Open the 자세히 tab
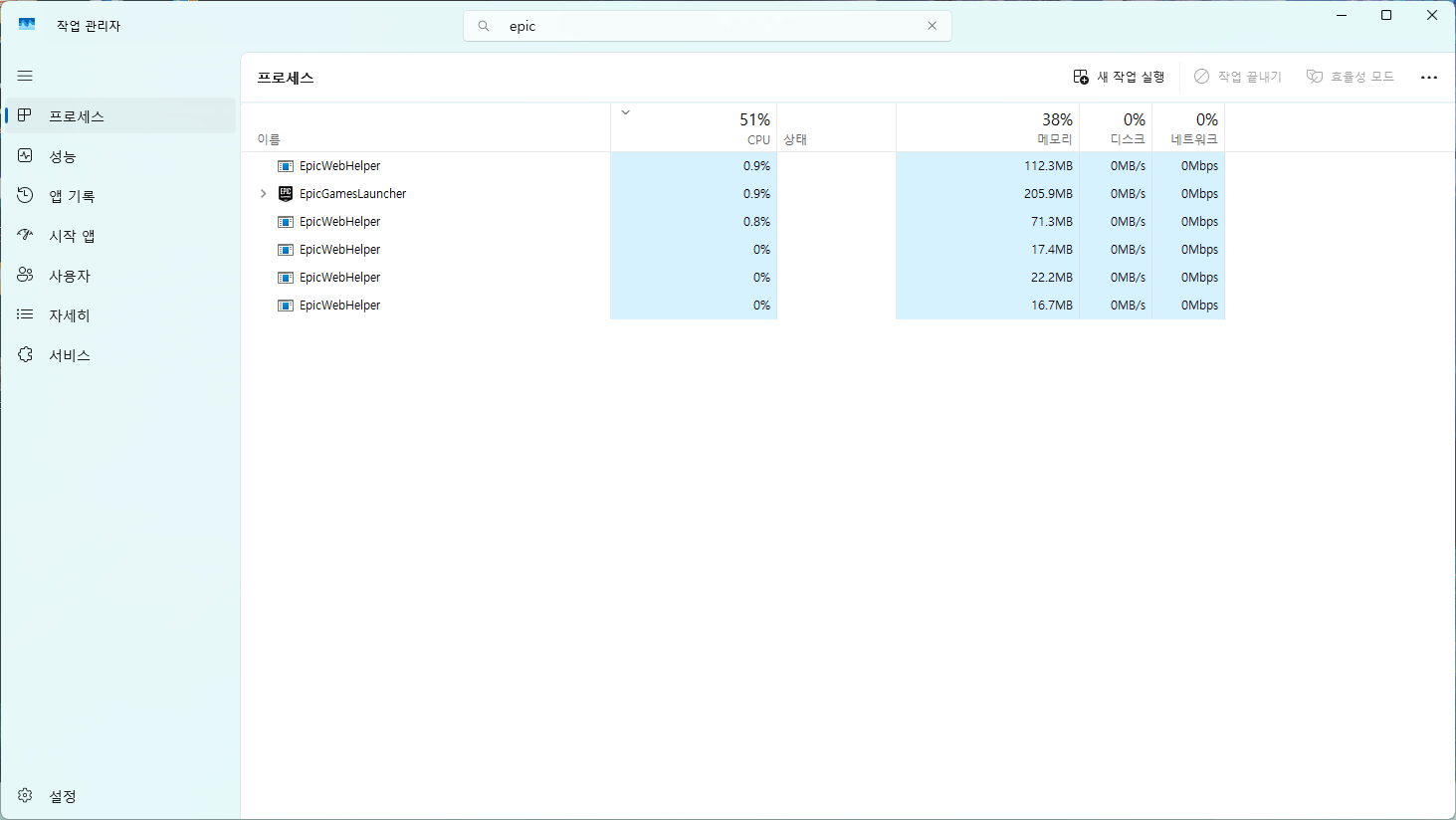1456x820 pixels. point(120,315)
